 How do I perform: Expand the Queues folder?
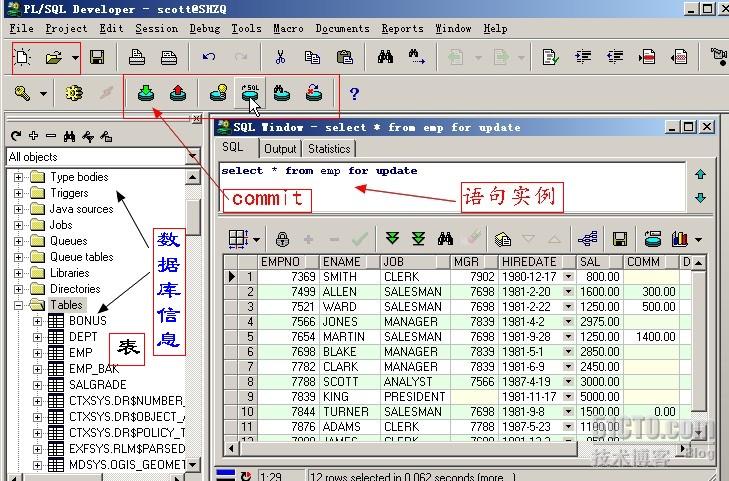pos(18,241)
